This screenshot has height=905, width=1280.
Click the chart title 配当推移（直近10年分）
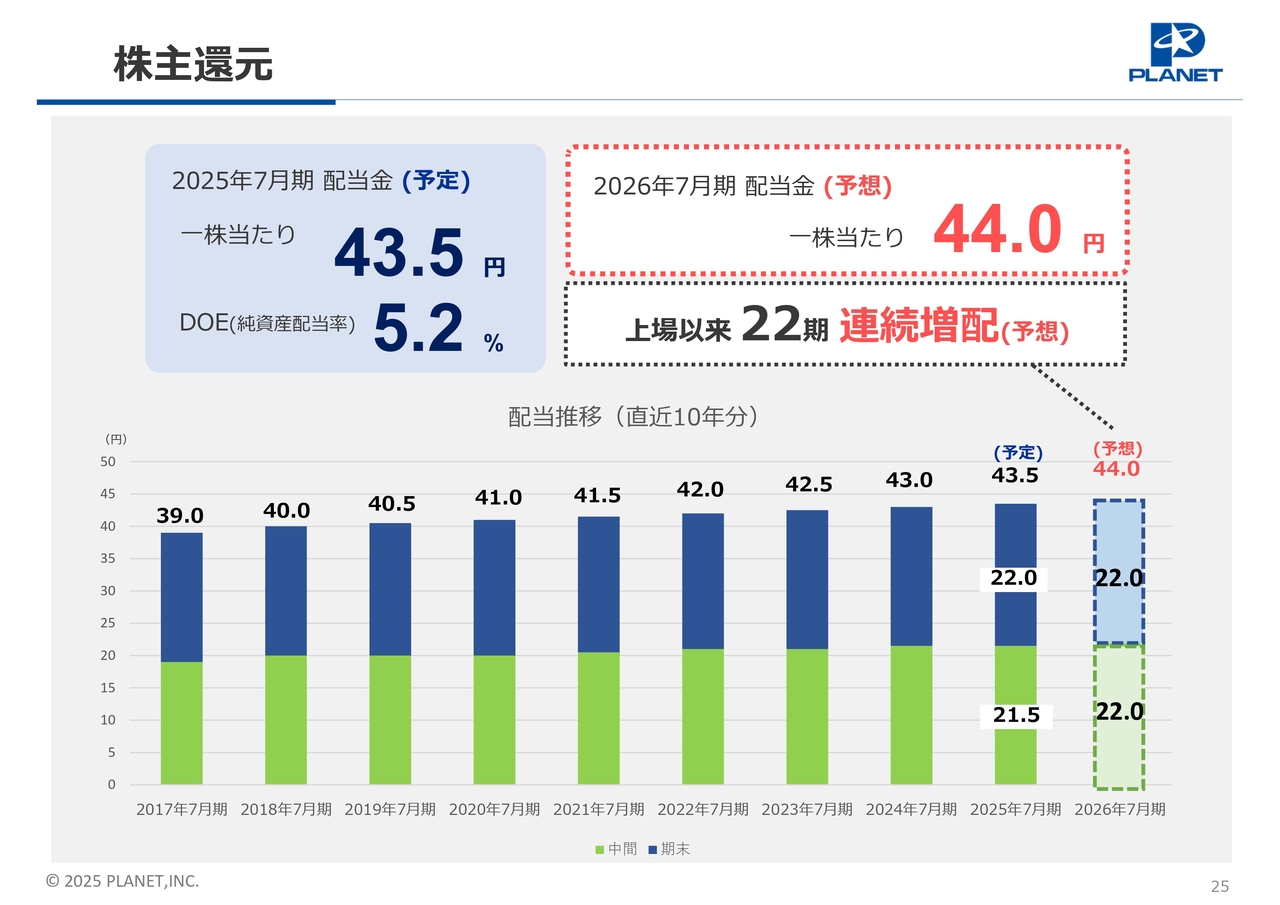tap(632, 417)
